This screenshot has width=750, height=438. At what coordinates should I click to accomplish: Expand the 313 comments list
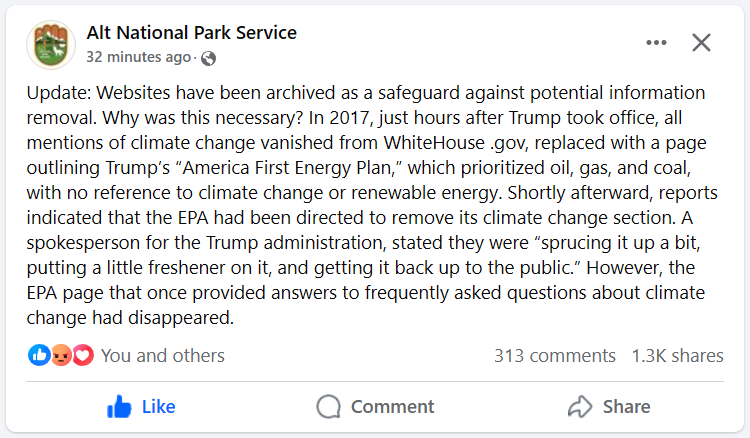click(x=555, y=355)
